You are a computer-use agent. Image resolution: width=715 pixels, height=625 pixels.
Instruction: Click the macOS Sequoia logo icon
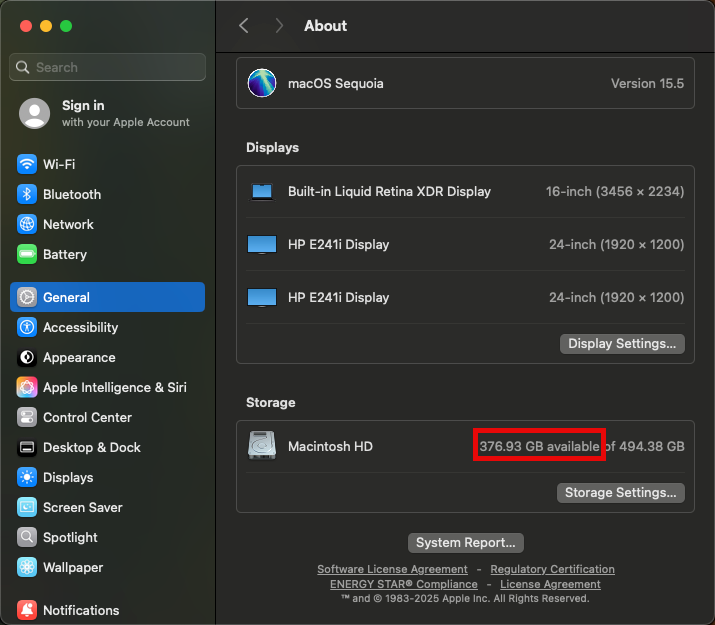click(262, 83)
